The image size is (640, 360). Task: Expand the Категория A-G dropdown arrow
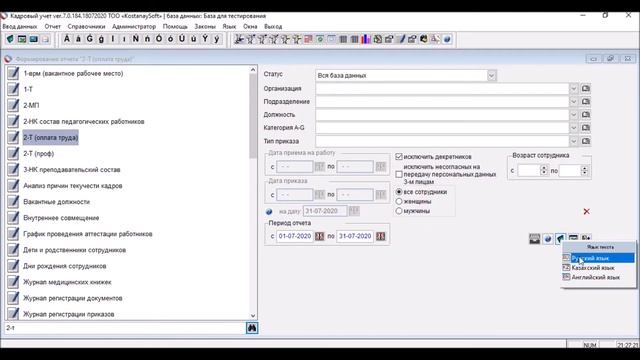[x=573, y=128]
